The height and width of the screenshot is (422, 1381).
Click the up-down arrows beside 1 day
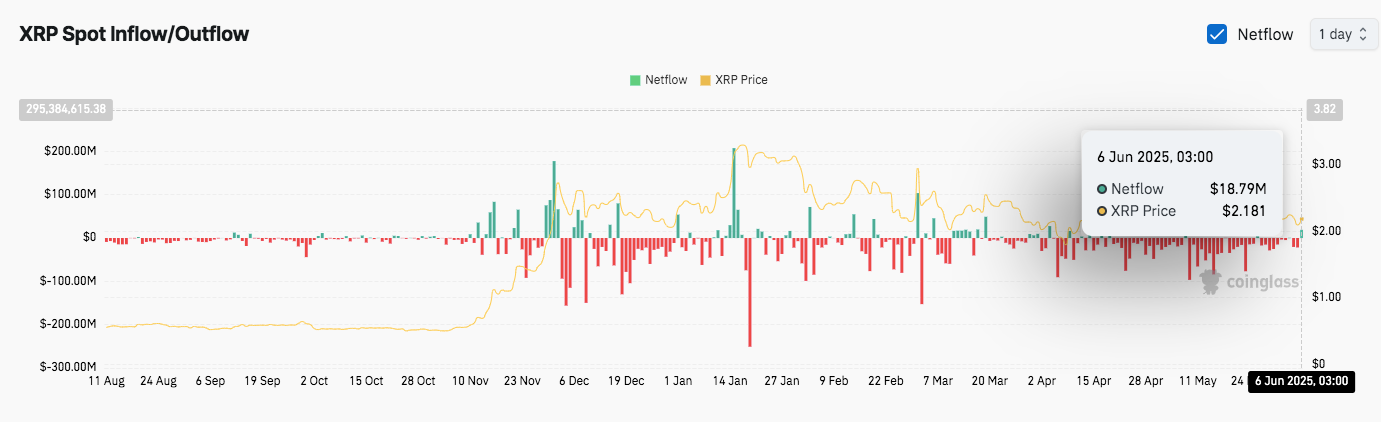(x=1362, y=34)
